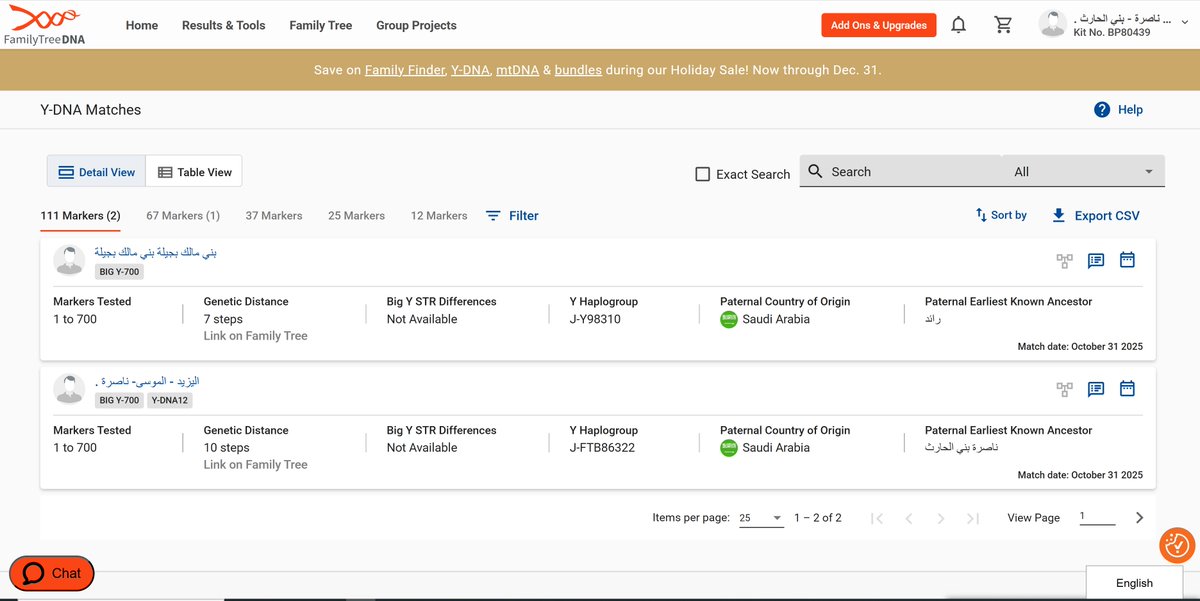The width and height of the screenshot is (1200, 601).
Task: Click the Export CSV download icon
Action: (x=1059, y=215)
